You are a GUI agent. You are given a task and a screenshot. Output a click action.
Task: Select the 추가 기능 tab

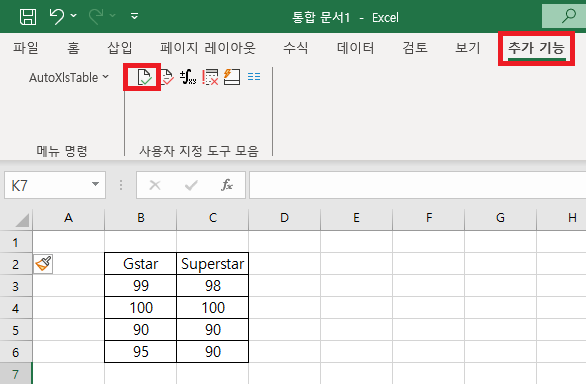click(x=536, y=48)
